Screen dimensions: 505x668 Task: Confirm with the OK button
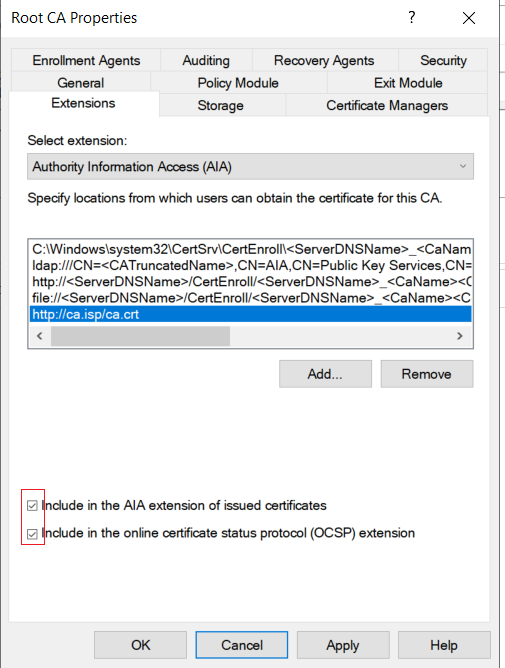pos(140,645)
